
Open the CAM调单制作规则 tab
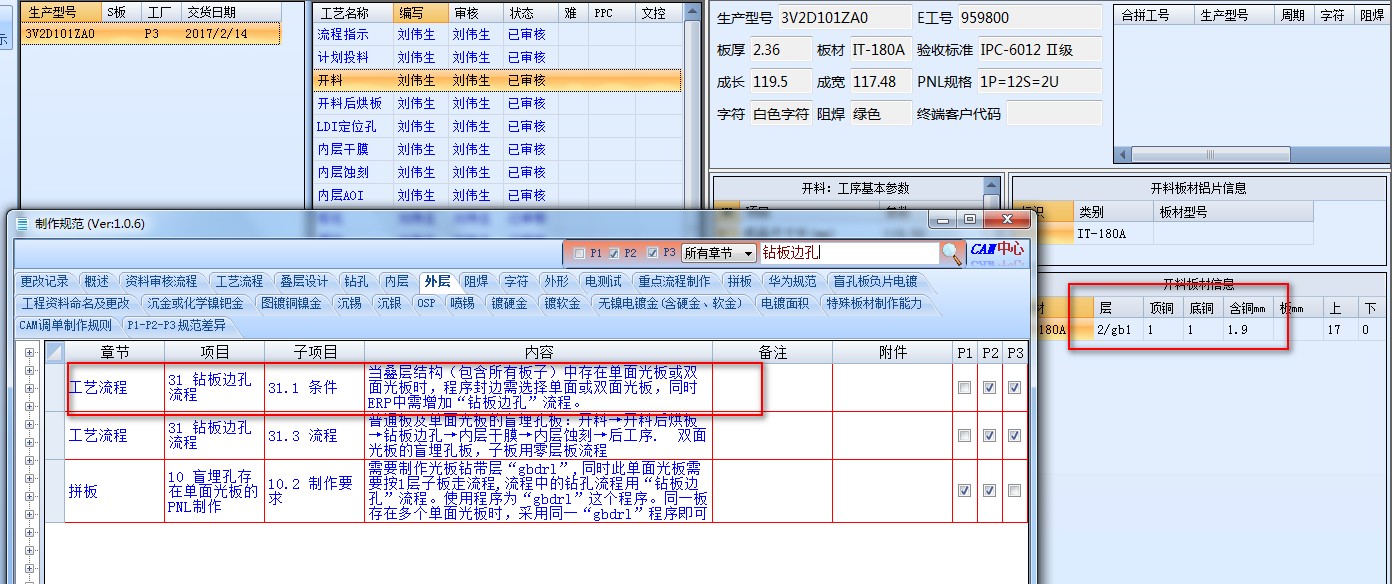tap(66, 325)
